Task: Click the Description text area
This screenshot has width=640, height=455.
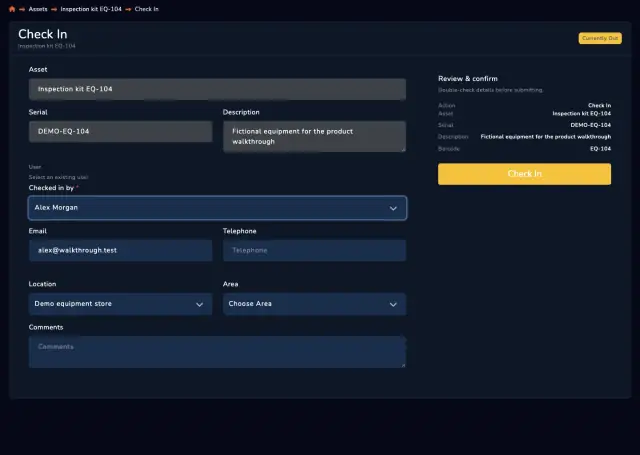Action: [314, 137]
